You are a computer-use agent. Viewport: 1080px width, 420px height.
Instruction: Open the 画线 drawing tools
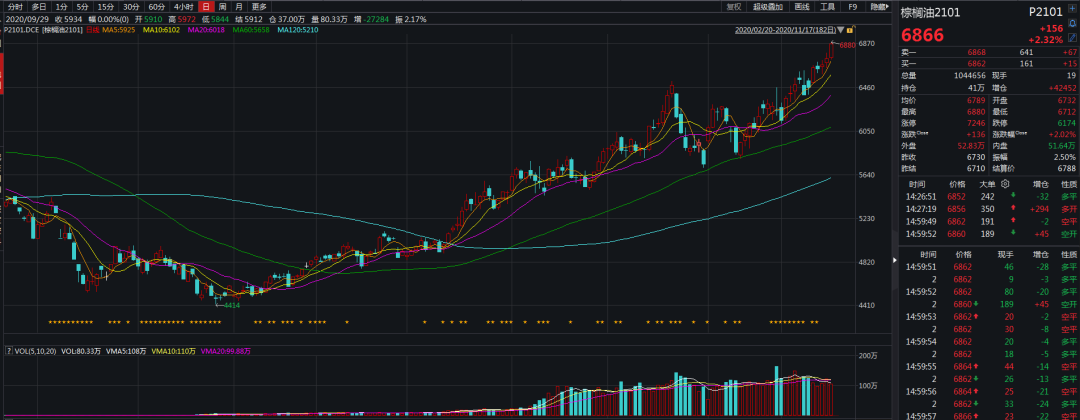coord(802,7)
